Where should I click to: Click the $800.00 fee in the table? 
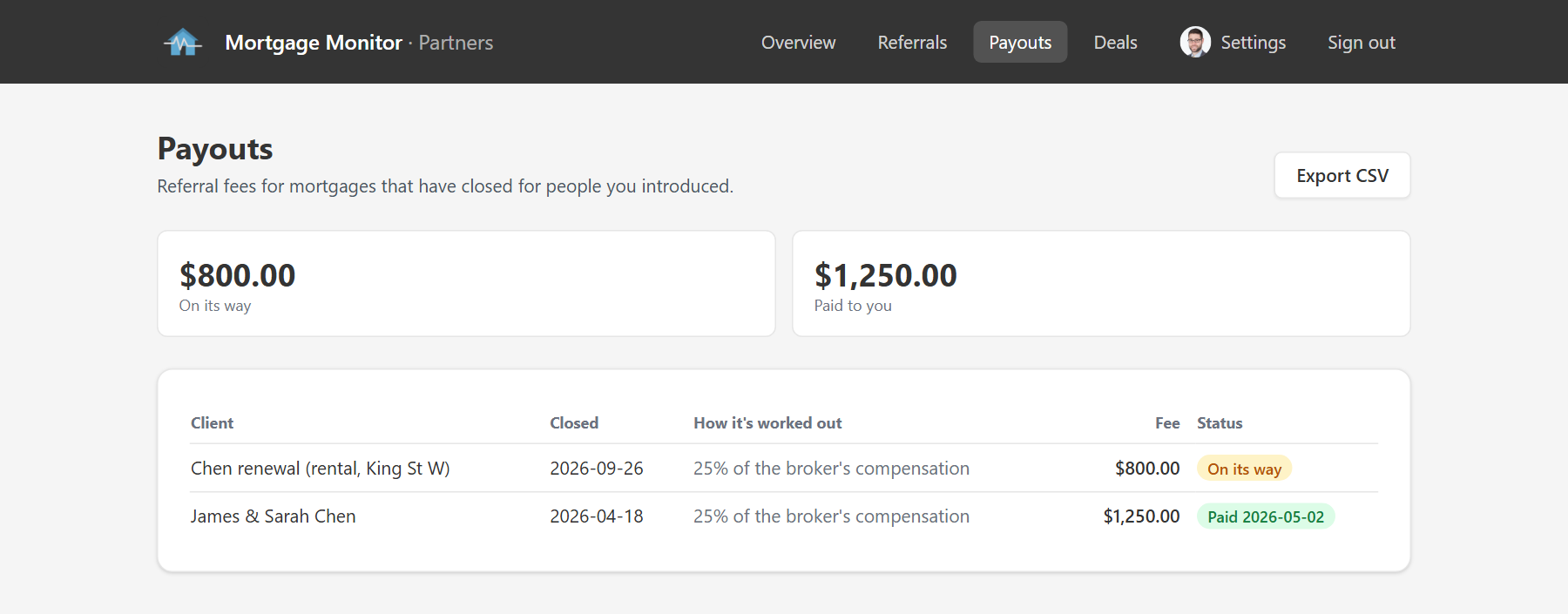[x=1147, y=468]
